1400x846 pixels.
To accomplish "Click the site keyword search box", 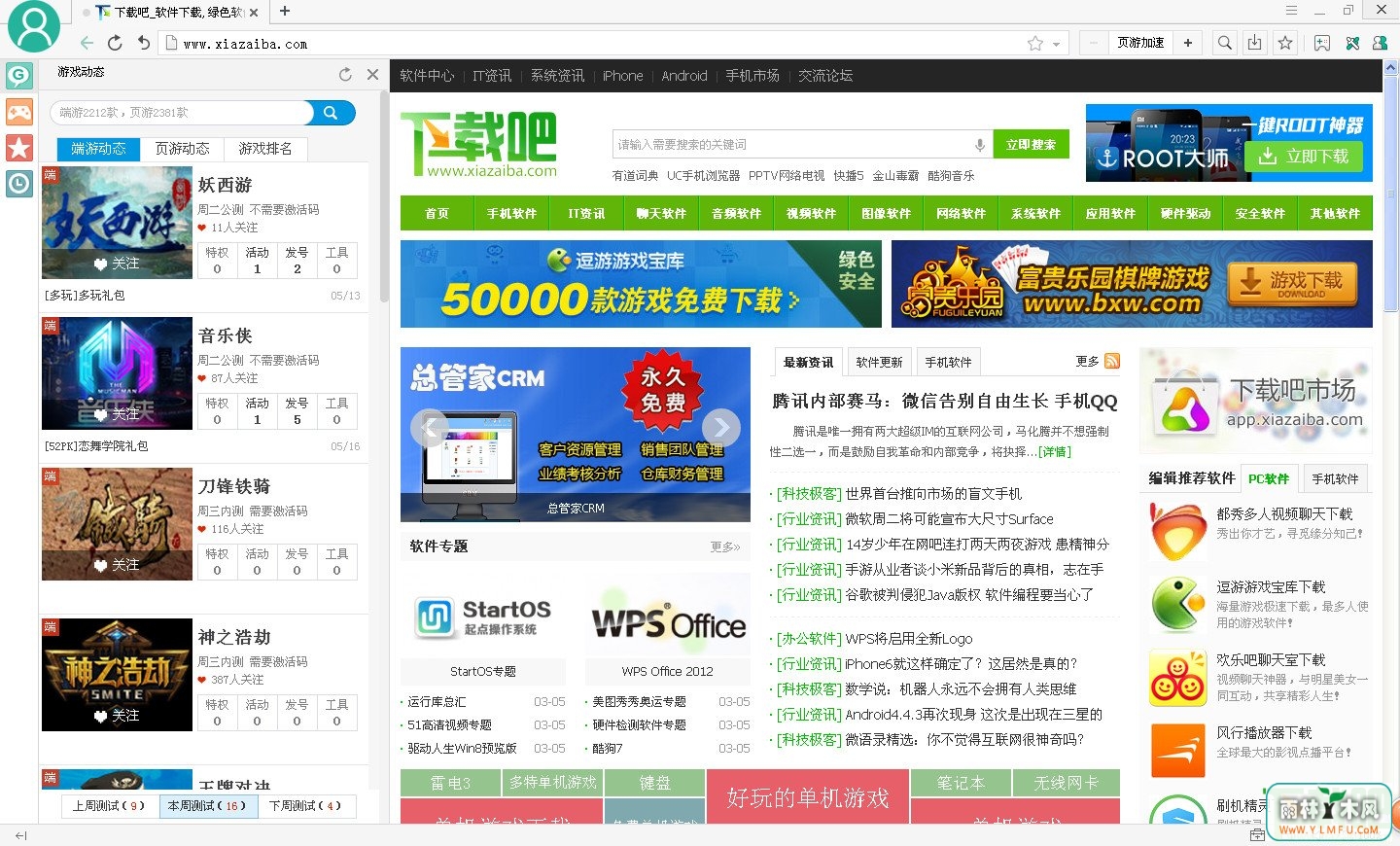I will (790, 145).
